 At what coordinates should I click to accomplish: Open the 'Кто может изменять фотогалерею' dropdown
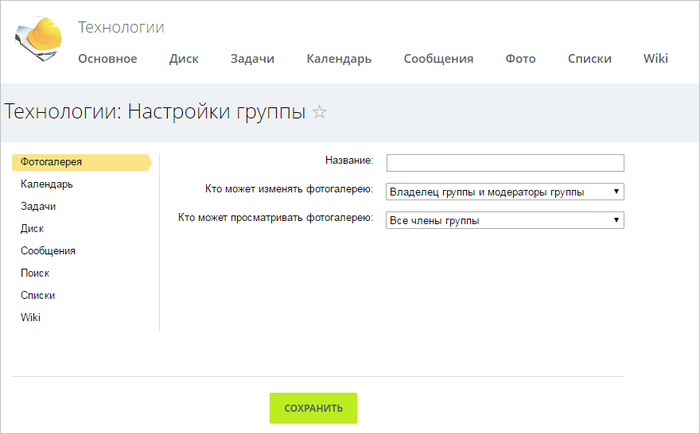(505, 192)
